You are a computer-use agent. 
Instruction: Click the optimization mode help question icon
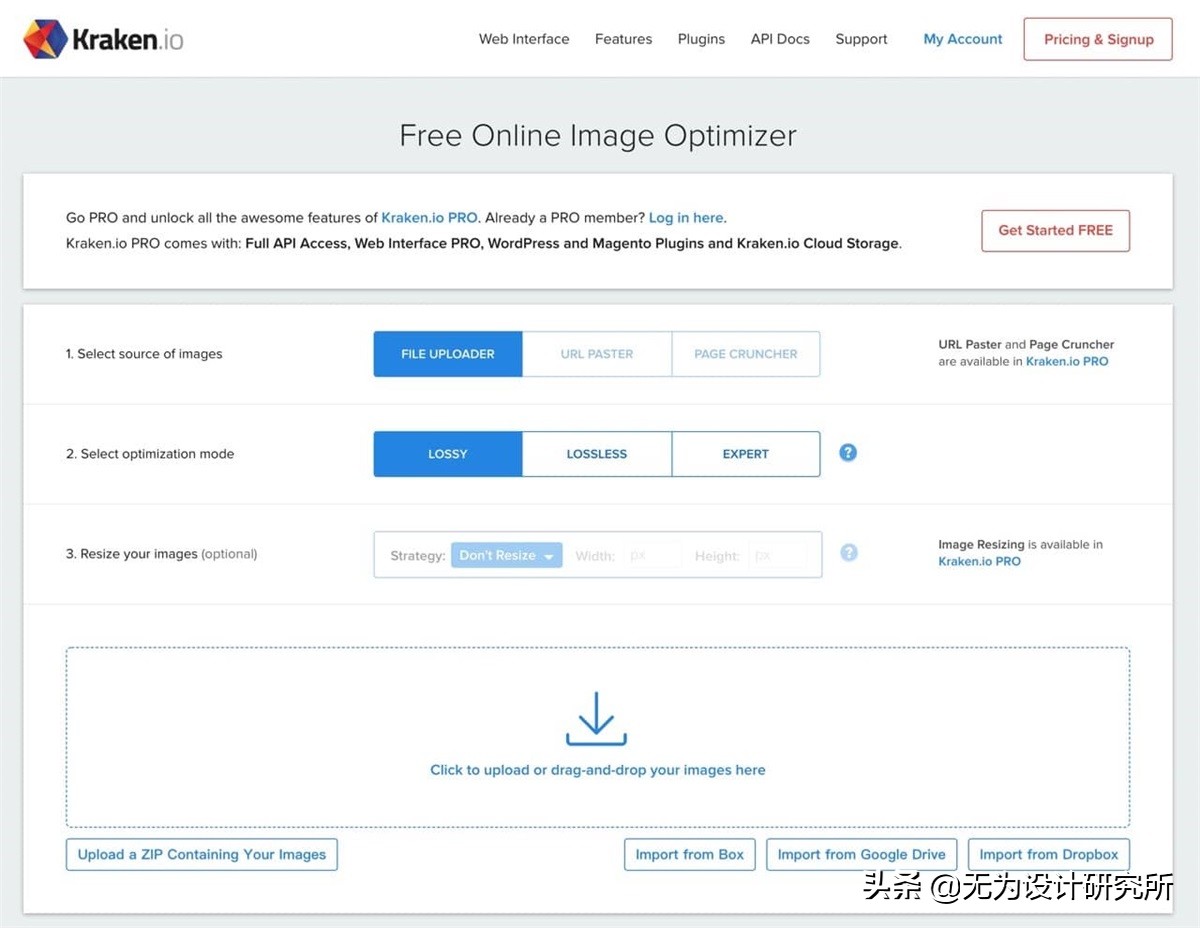tap(848, 453)
